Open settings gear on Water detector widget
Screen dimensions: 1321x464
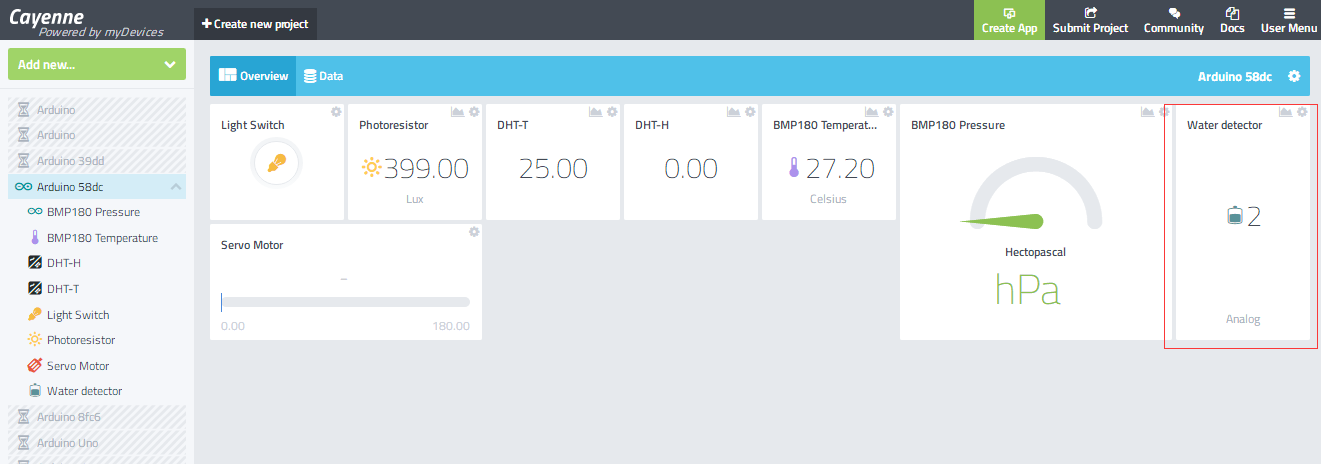click(1302, 112)
